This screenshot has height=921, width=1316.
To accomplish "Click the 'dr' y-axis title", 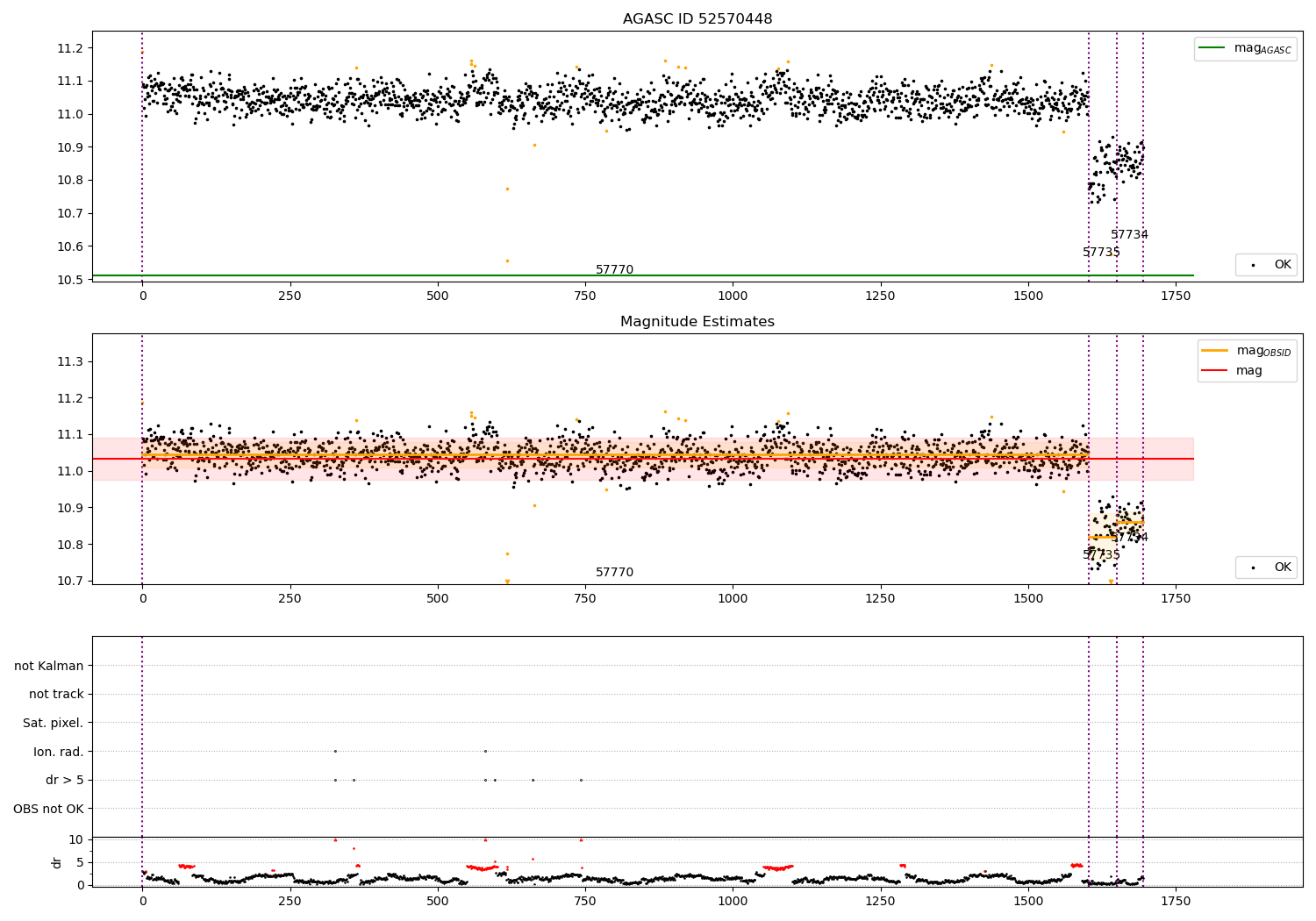I will coord(57,862).
